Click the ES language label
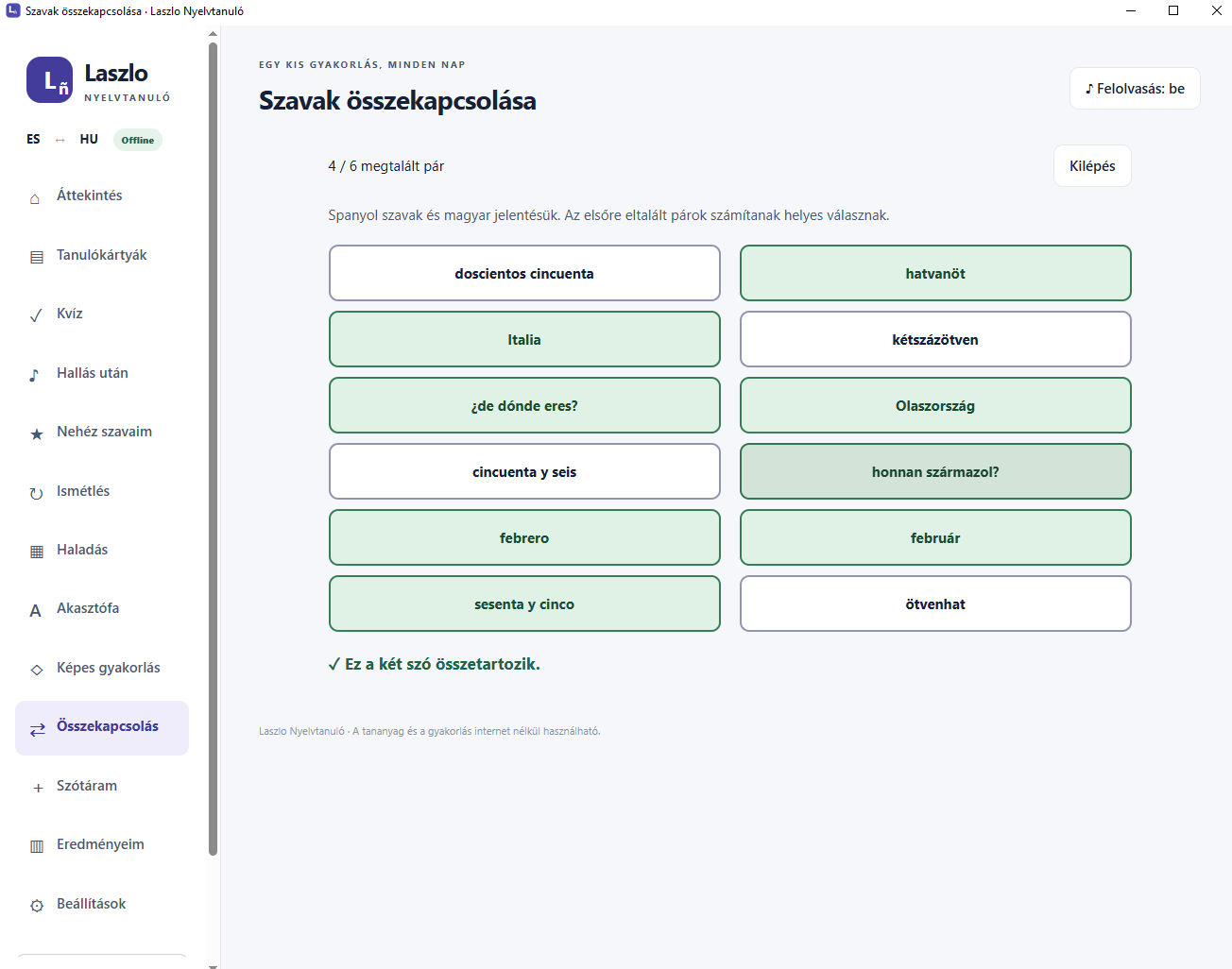 (33, 139)
